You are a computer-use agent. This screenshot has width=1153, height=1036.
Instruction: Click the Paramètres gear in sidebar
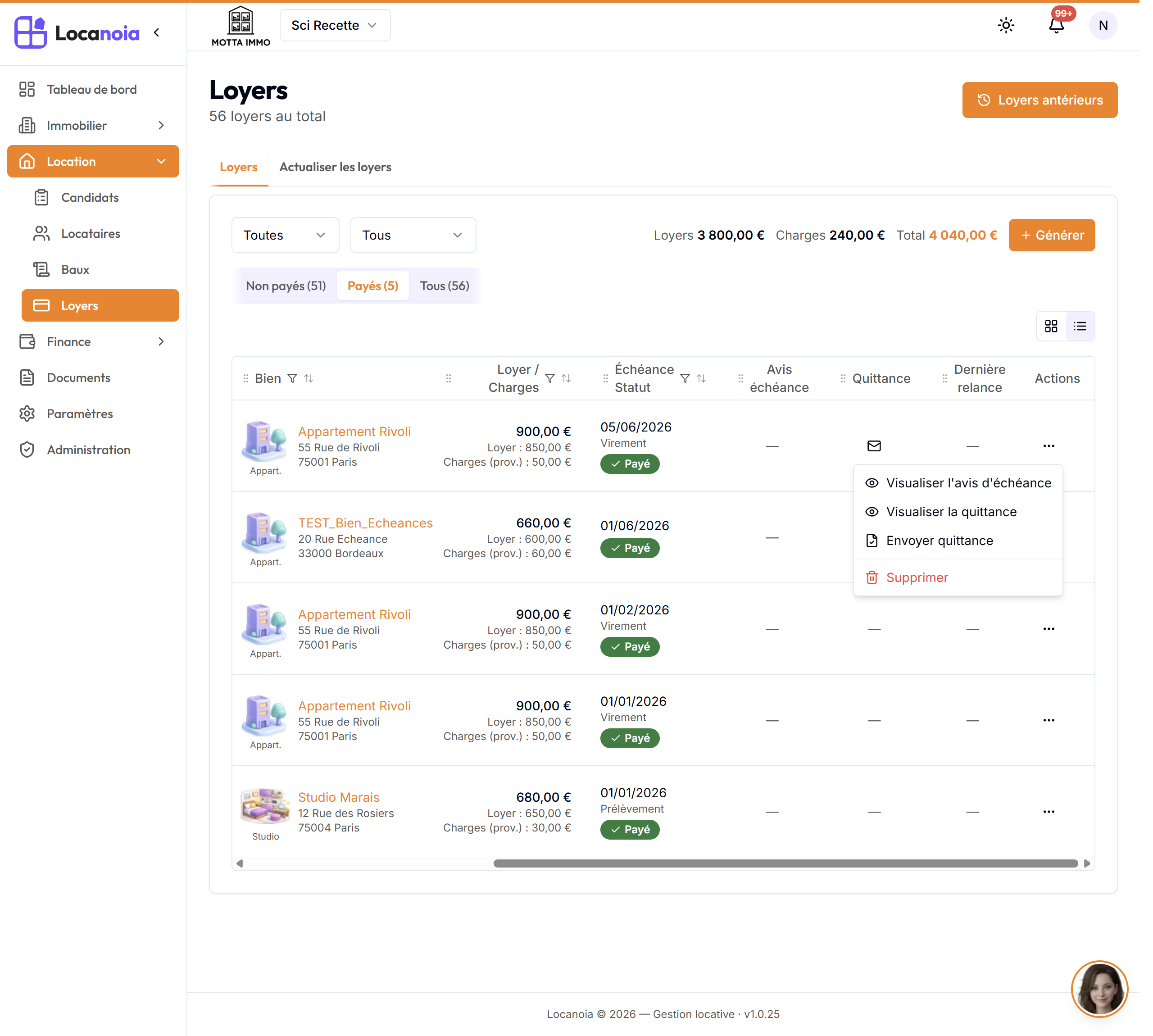(27, 414)
